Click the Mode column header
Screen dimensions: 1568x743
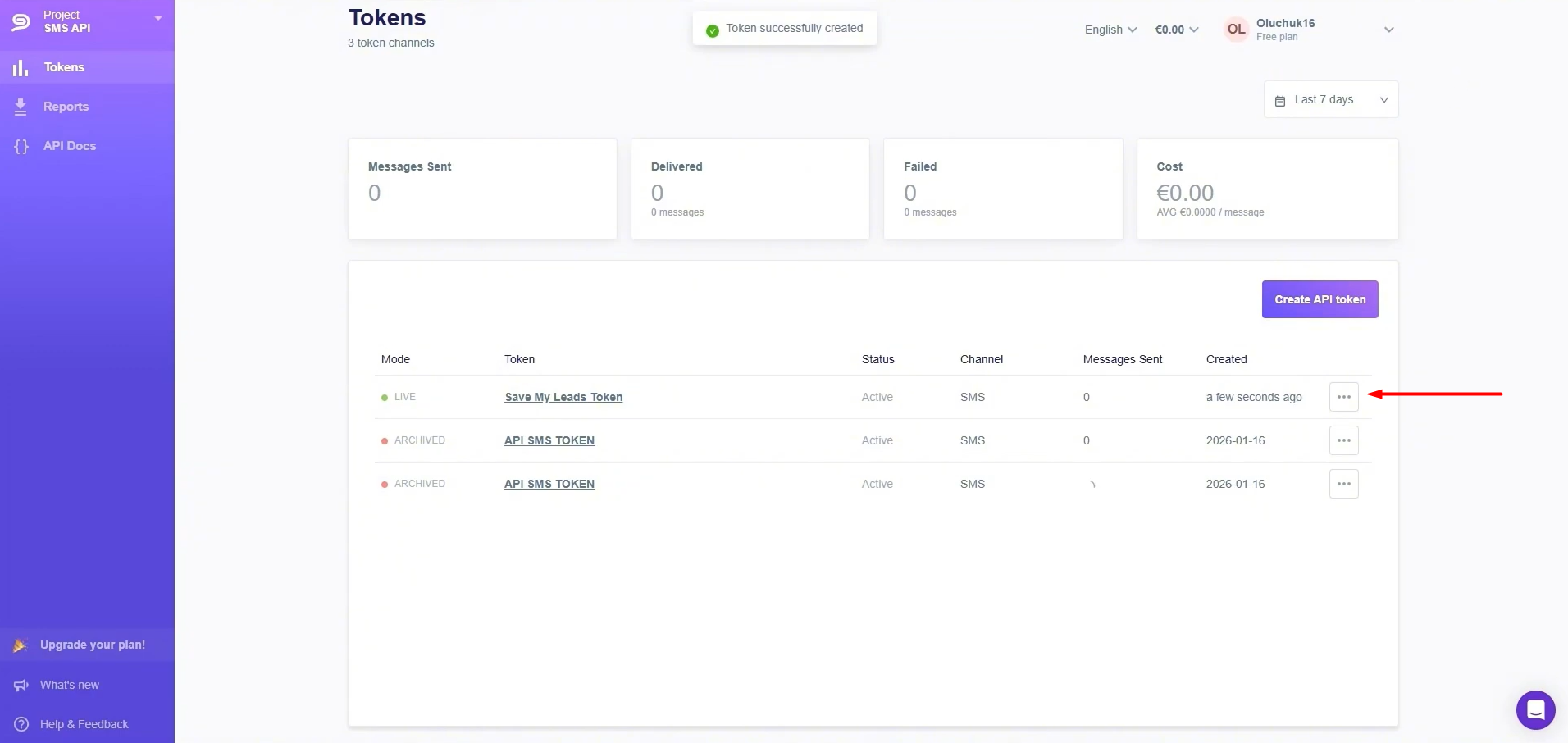click(x=395, y=359)
